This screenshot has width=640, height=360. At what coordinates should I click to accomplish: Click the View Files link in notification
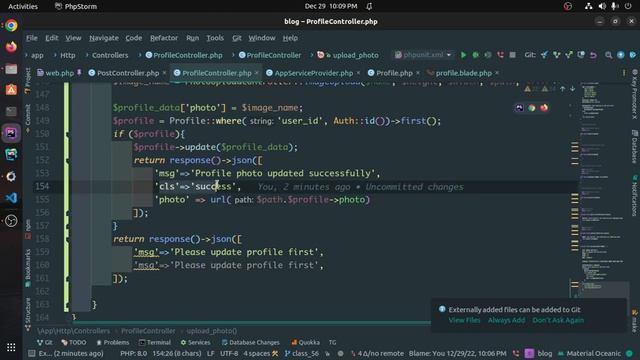464,320
